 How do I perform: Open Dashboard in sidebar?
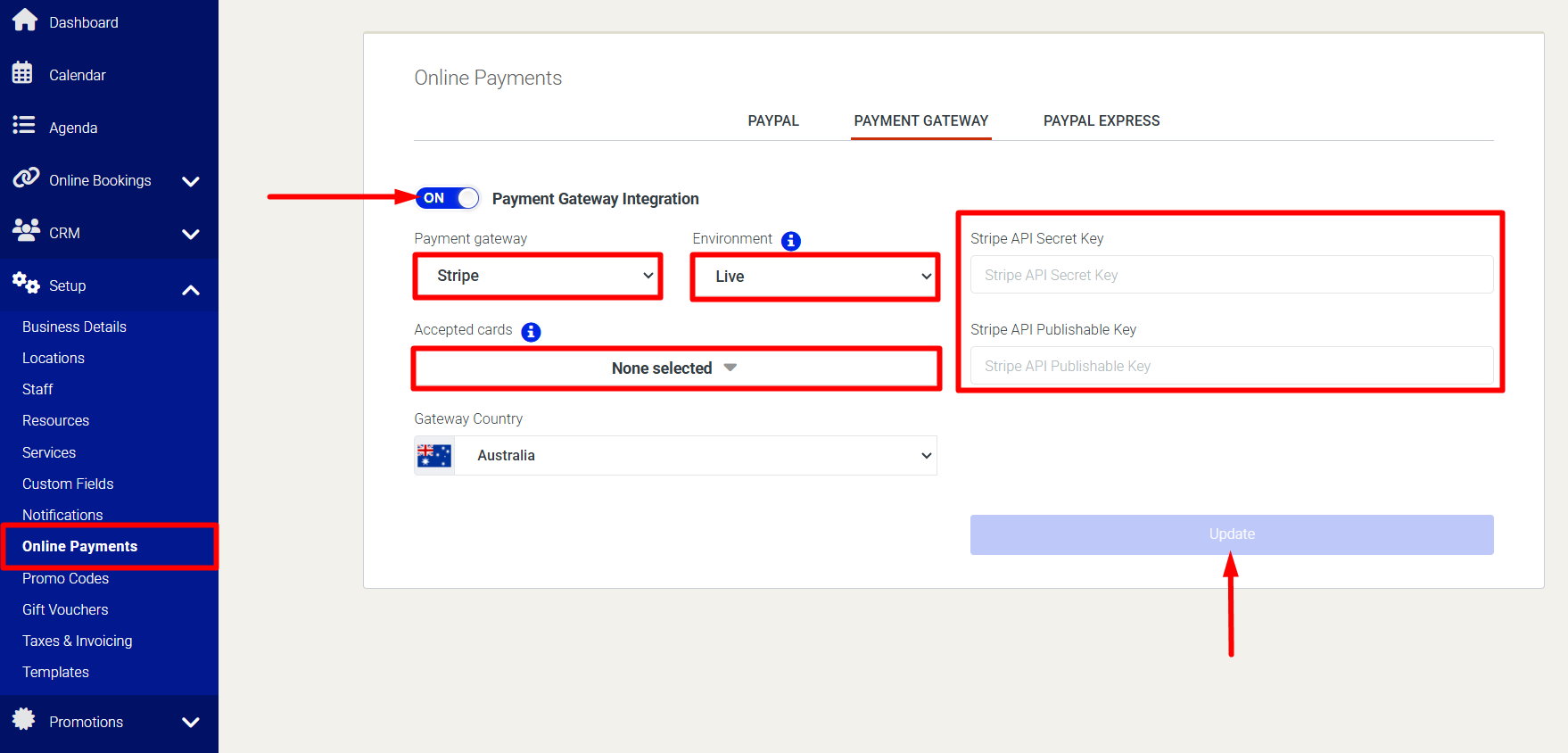84,22
